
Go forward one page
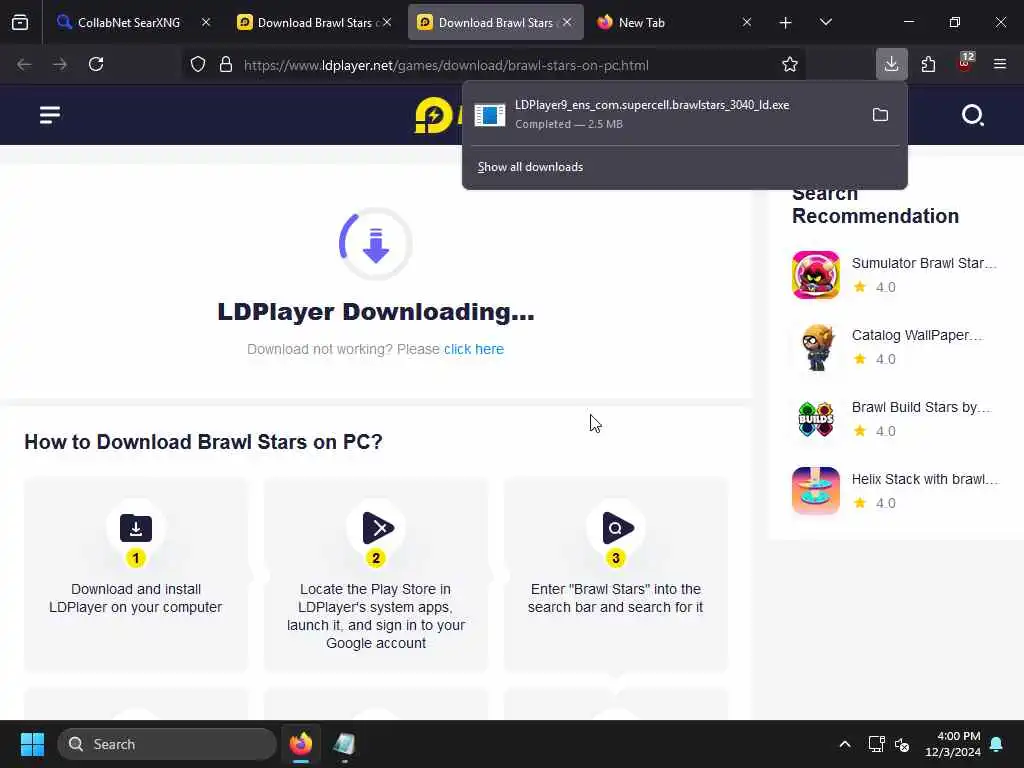(60, 64)
